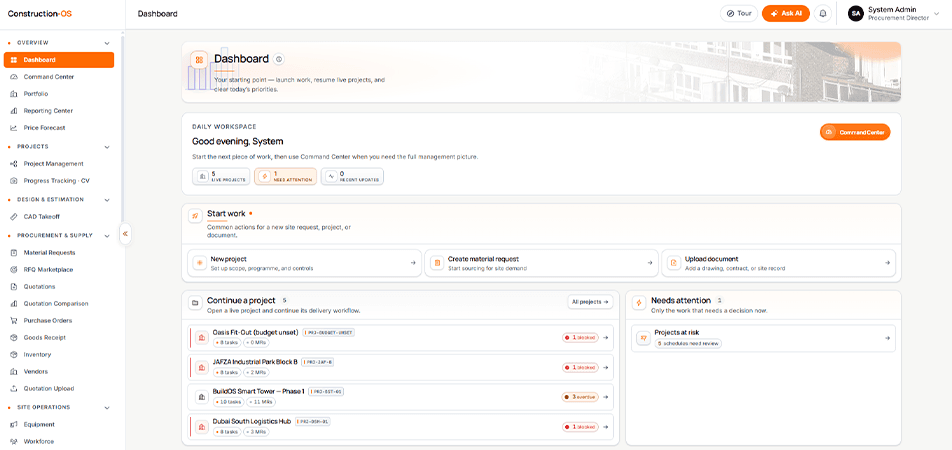Screen dimensions: 952x450
Task: Click the Projects at risk icon
Action: point(644,338)
